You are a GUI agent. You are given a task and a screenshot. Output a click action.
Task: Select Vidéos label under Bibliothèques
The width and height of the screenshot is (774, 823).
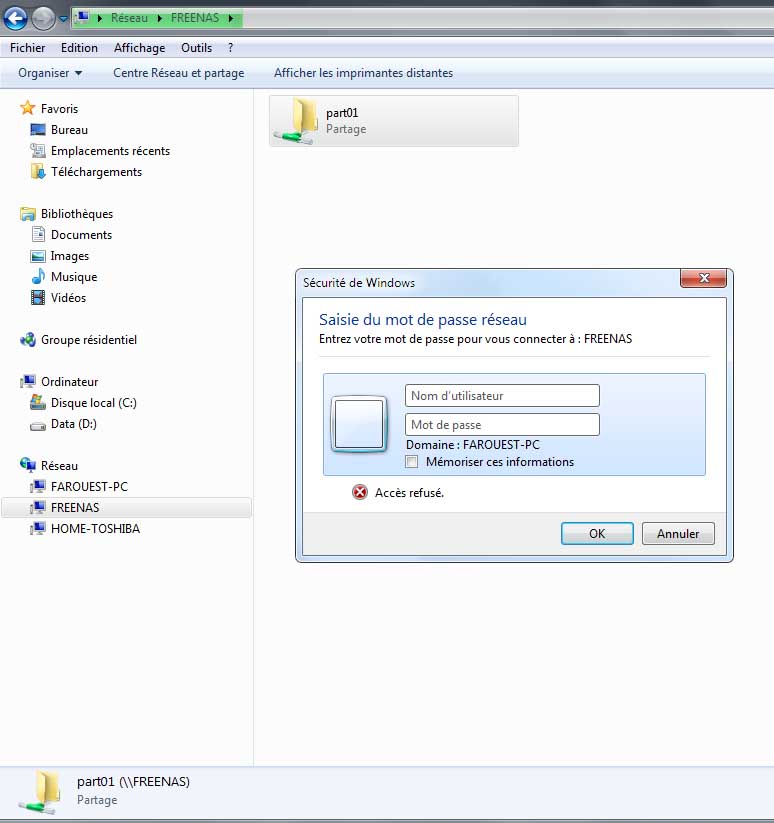pyautogui.click(x=68, y=298)
